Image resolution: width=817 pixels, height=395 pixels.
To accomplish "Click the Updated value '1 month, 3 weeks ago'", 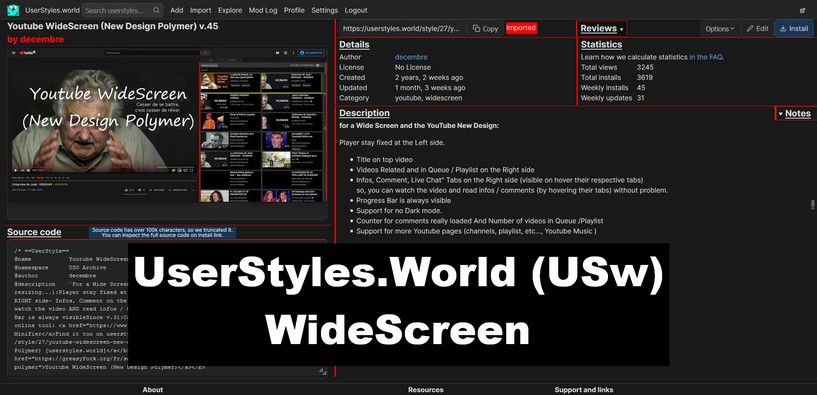I will click(x=430, y=88).
